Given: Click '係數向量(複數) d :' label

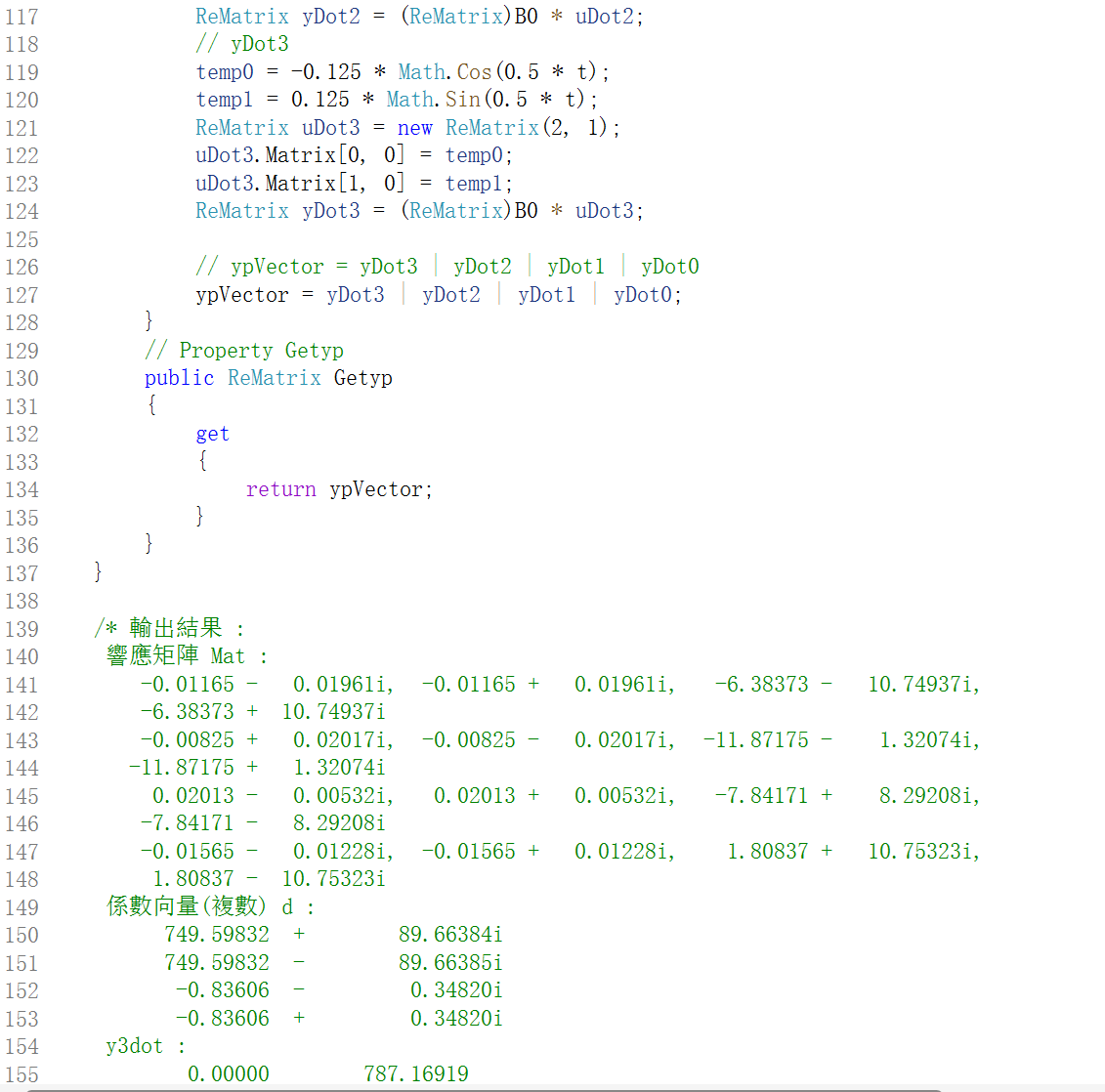Looking at the screenshot, I should coord(211,906).
